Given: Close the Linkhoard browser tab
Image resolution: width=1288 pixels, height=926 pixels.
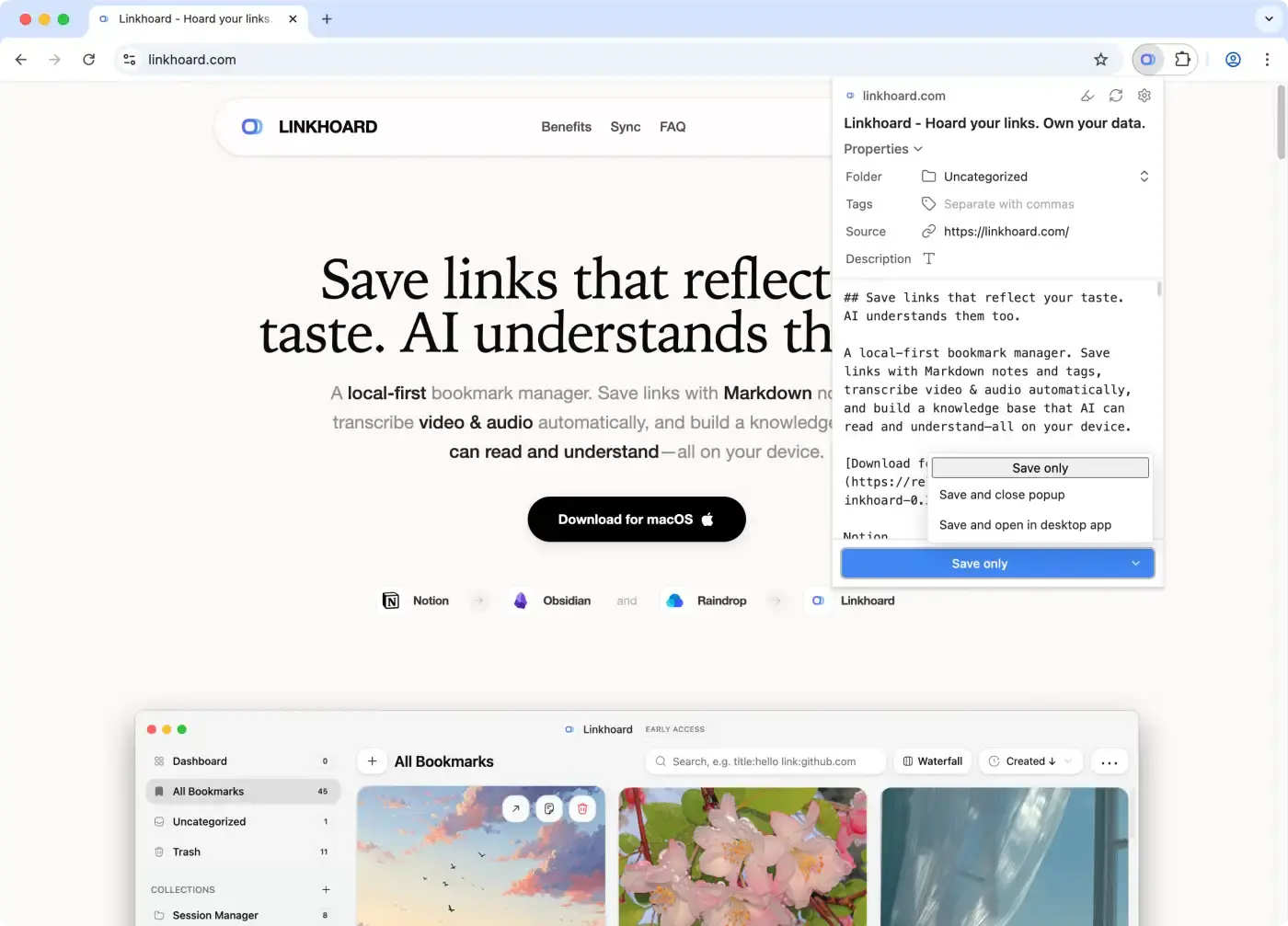Looking at the screenshot, I should (293, 18).
